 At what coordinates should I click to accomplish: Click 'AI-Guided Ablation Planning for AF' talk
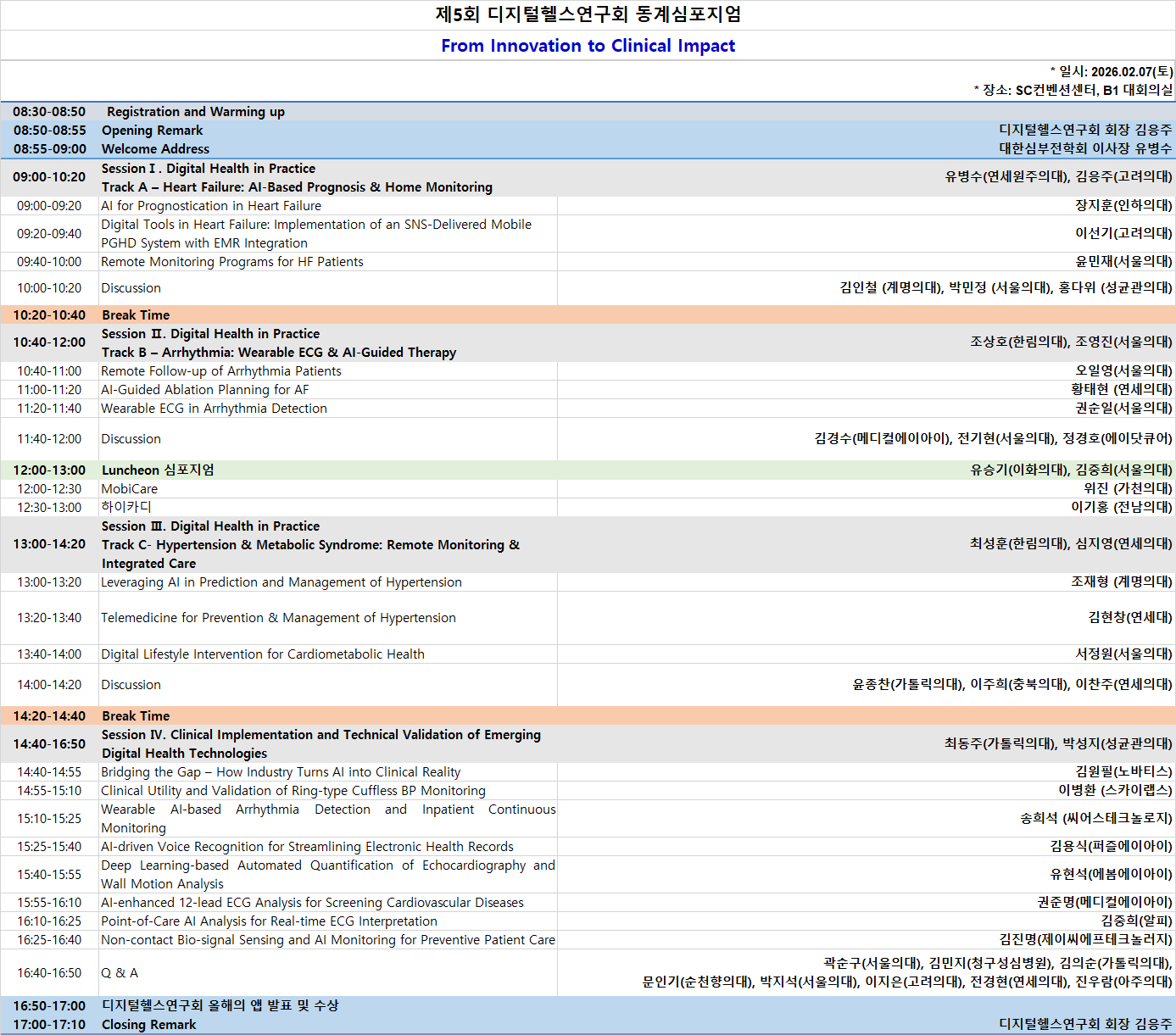coord(204,390)
